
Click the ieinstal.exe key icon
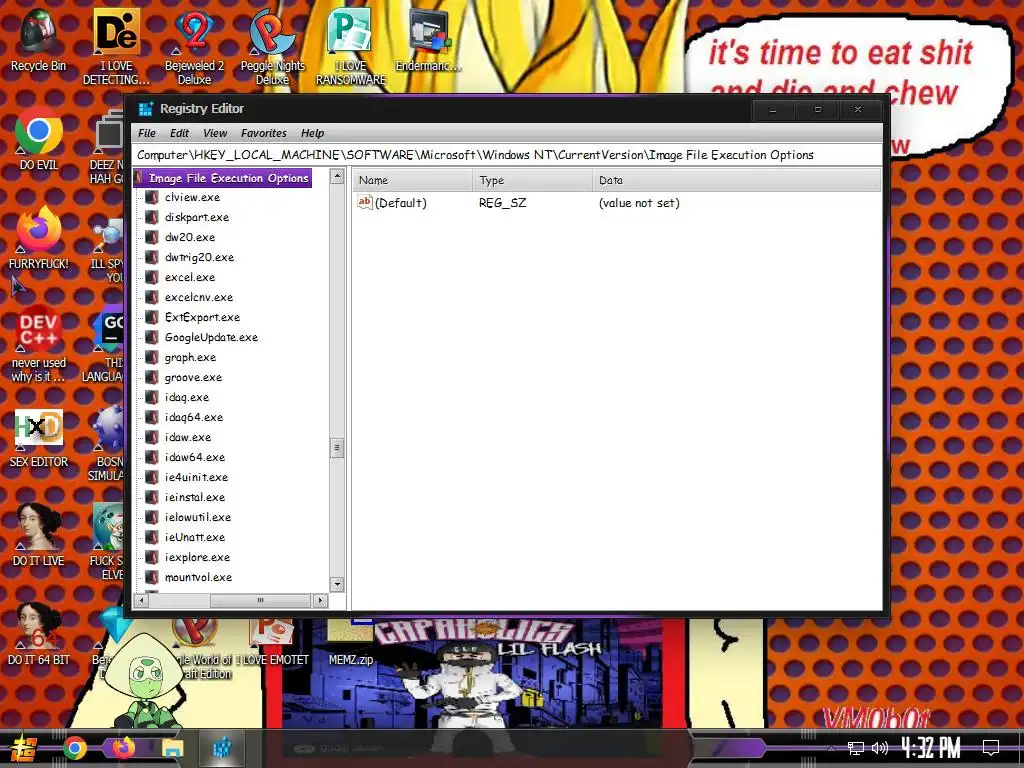[152, 497]
